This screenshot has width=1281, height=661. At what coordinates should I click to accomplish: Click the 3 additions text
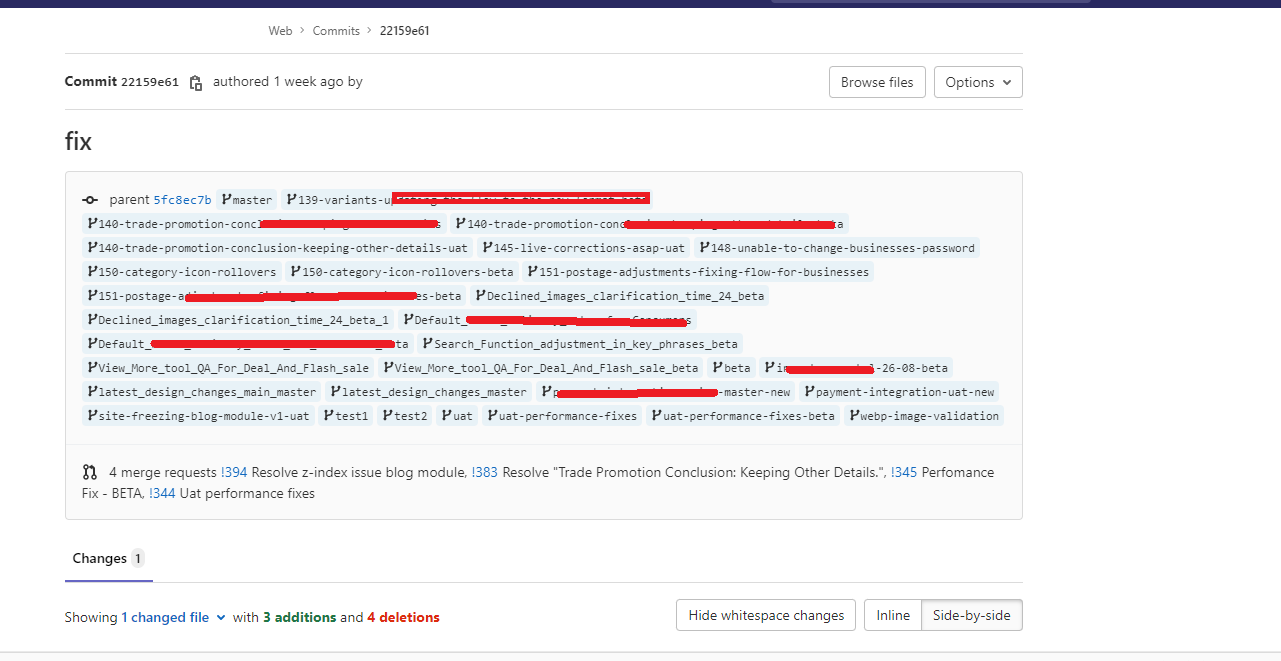coord(299,617)
